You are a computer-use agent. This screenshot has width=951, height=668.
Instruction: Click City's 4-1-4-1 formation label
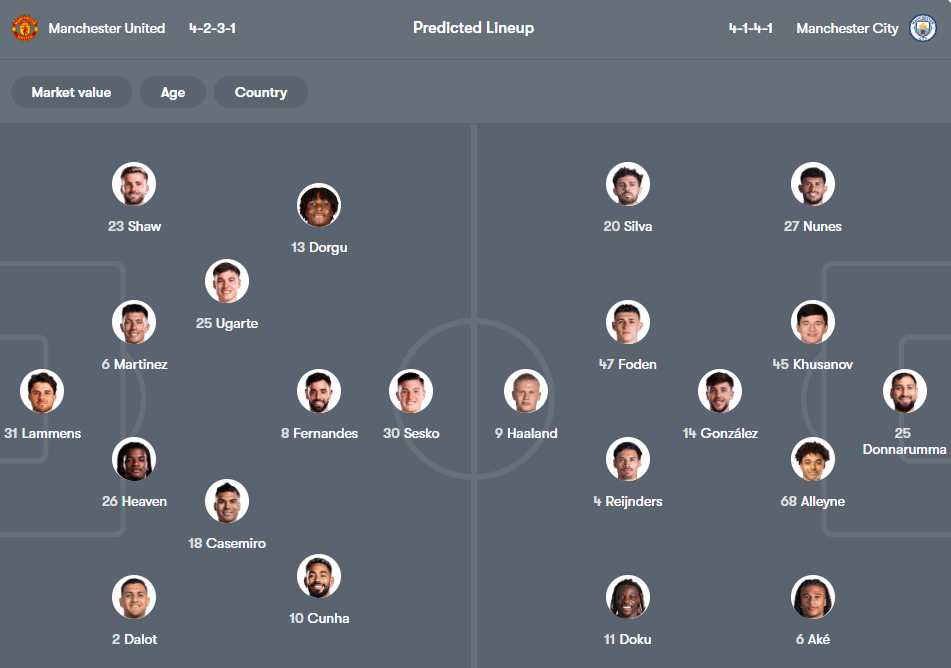click(750, 28)
